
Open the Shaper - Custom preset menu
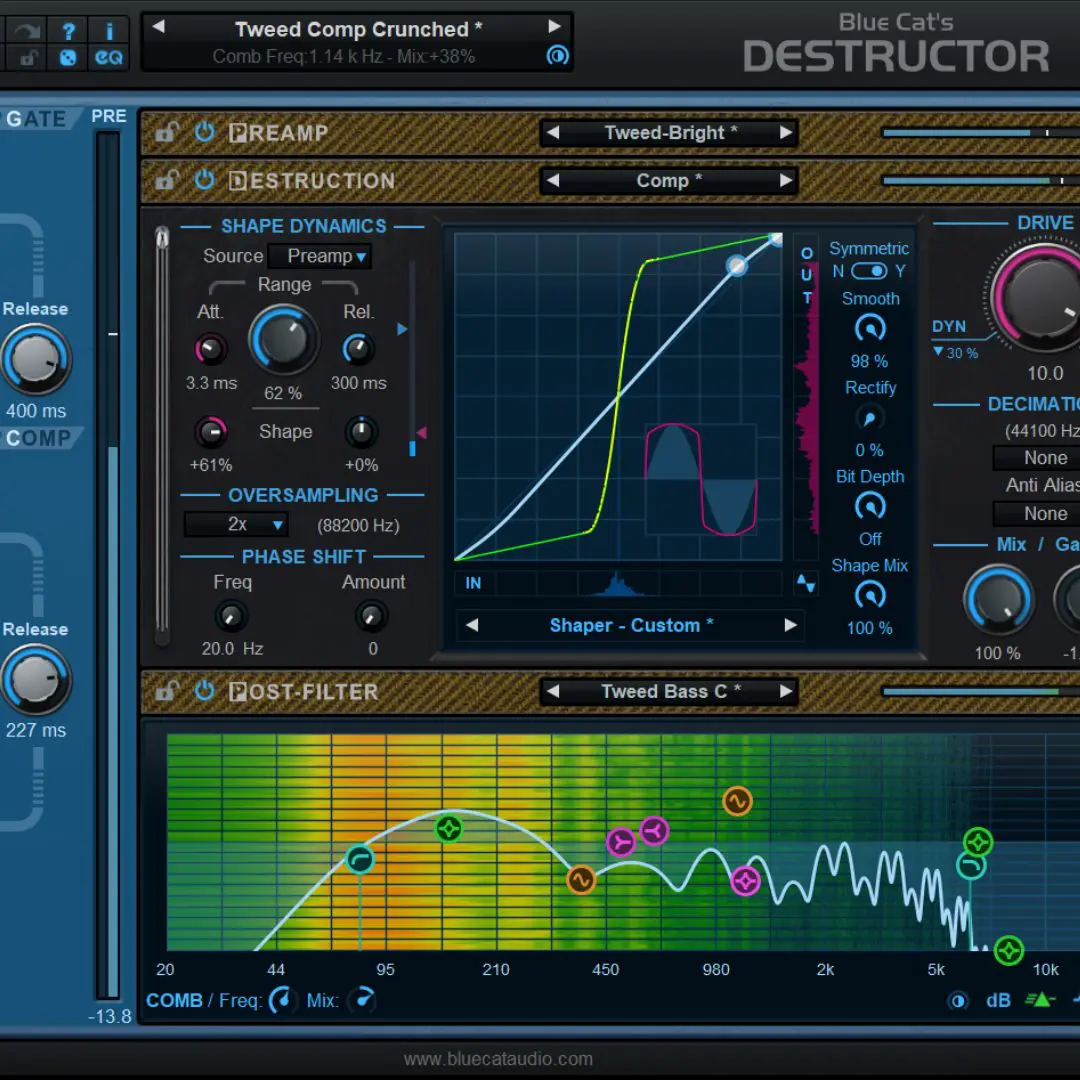[631, 625]
